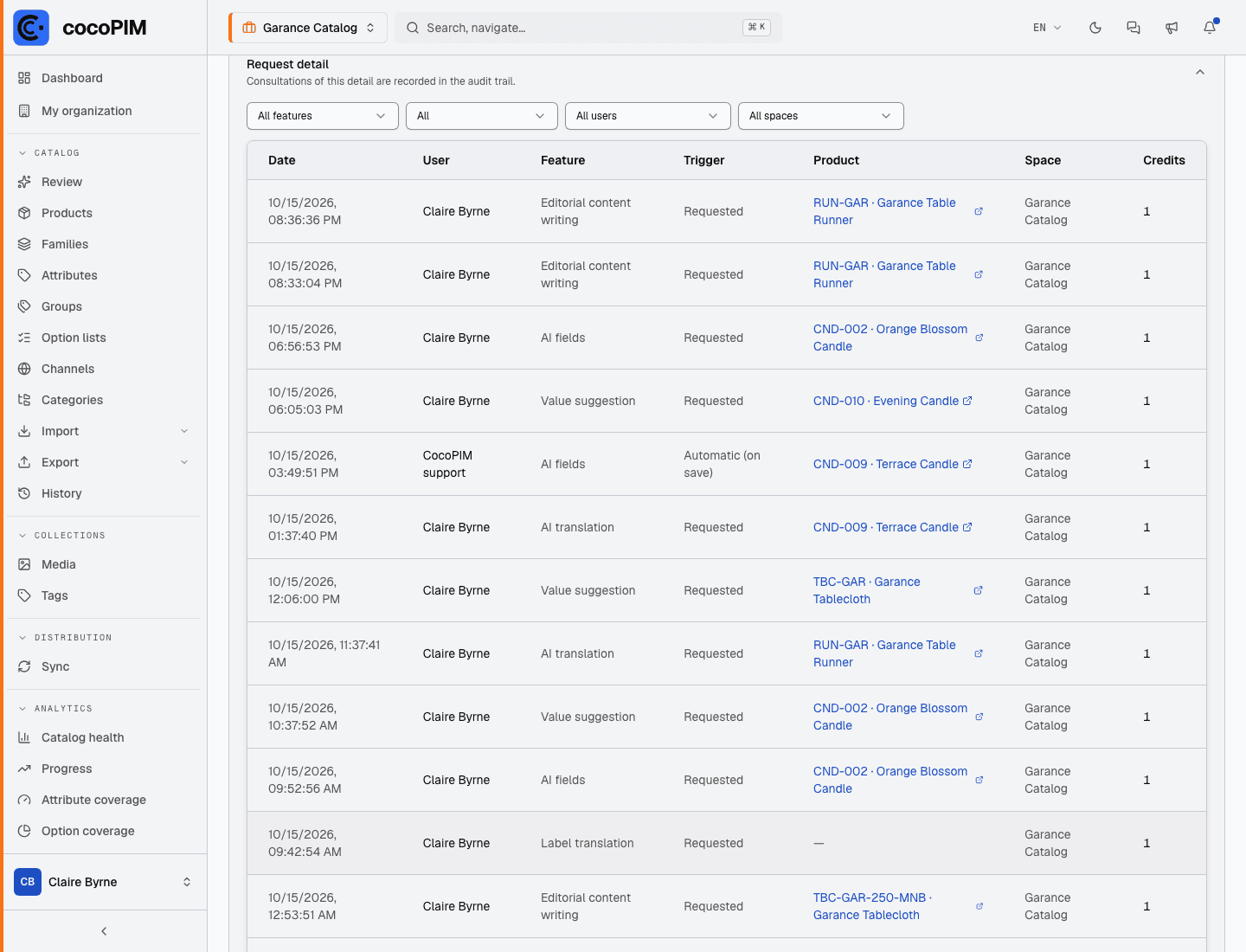Open Option lists

[x=104, y=338]
